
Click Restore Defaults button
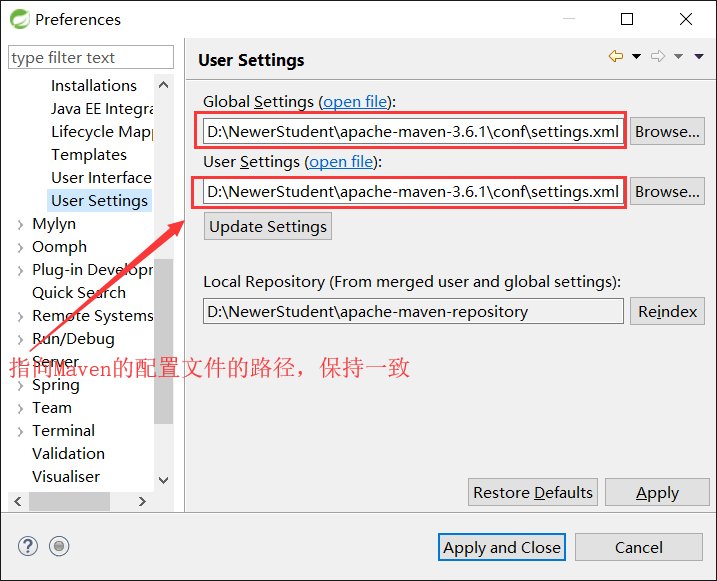point(533,492)
